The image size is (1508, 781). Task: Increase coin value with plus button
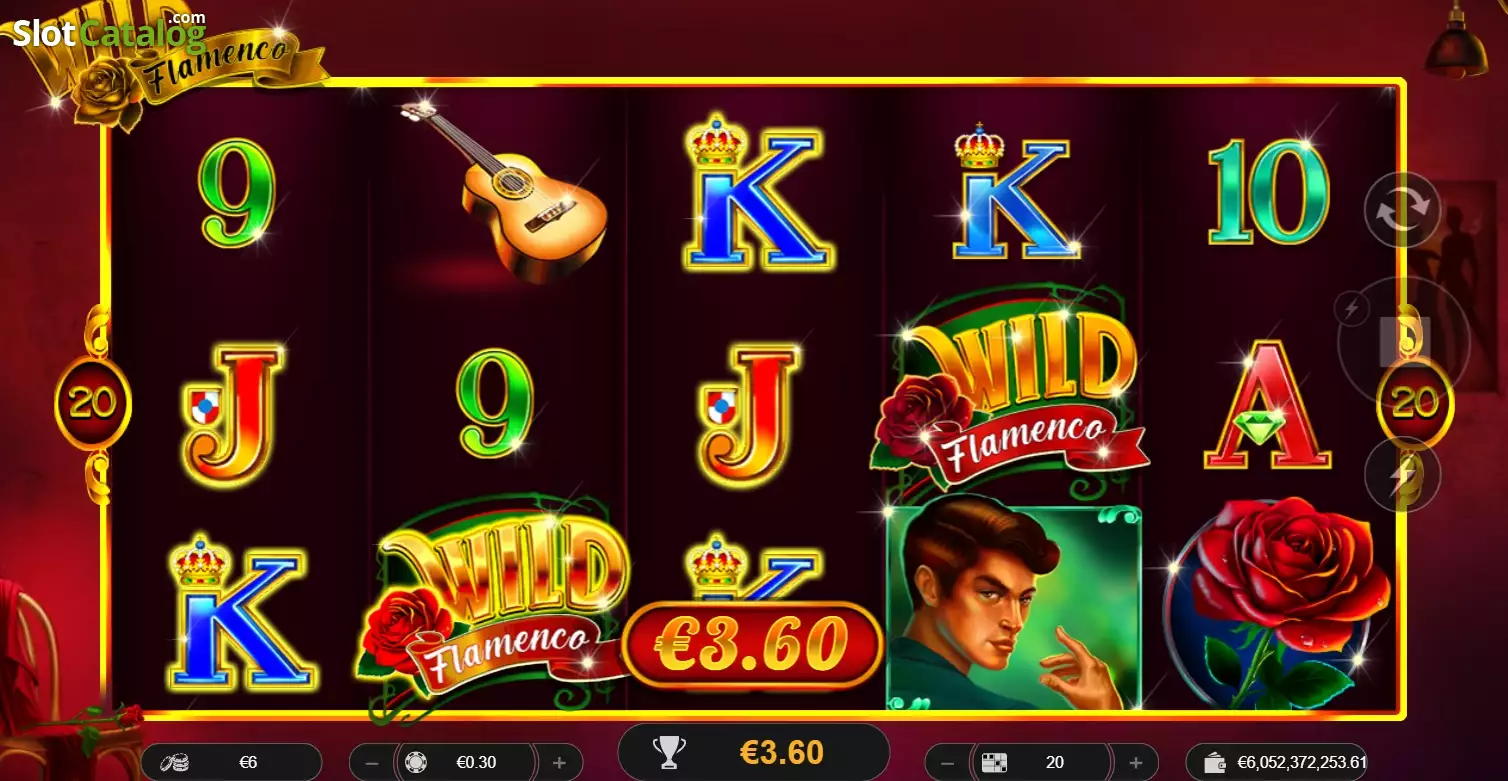tap(560, 762)
